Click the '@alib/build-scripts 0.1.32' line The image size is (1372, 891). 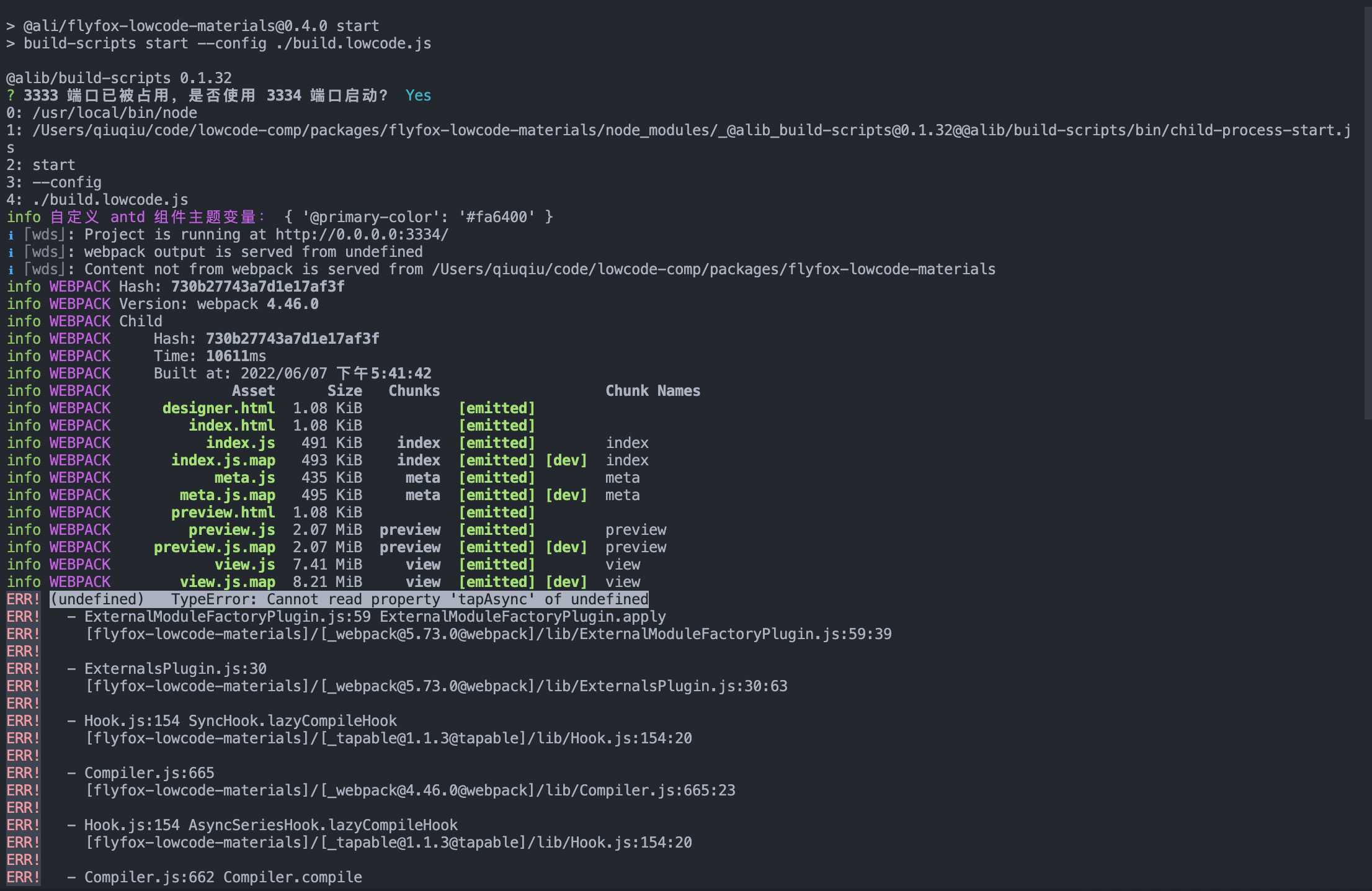[118, 78]
